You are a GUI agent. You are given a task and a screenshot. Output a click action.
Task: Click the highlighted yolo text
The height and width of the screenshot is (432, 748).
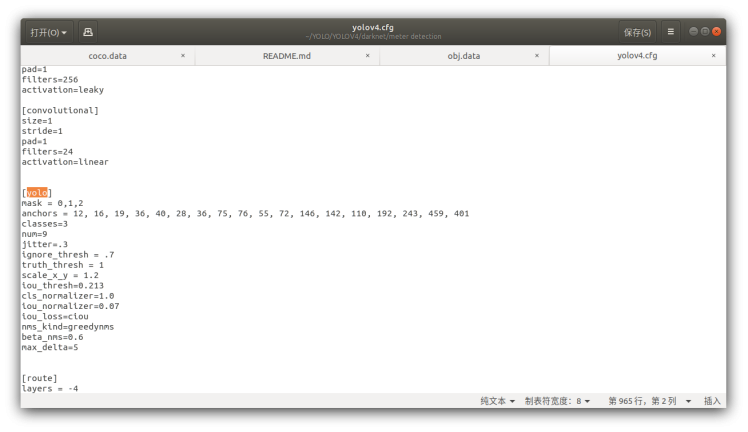[x=37, y=193]
